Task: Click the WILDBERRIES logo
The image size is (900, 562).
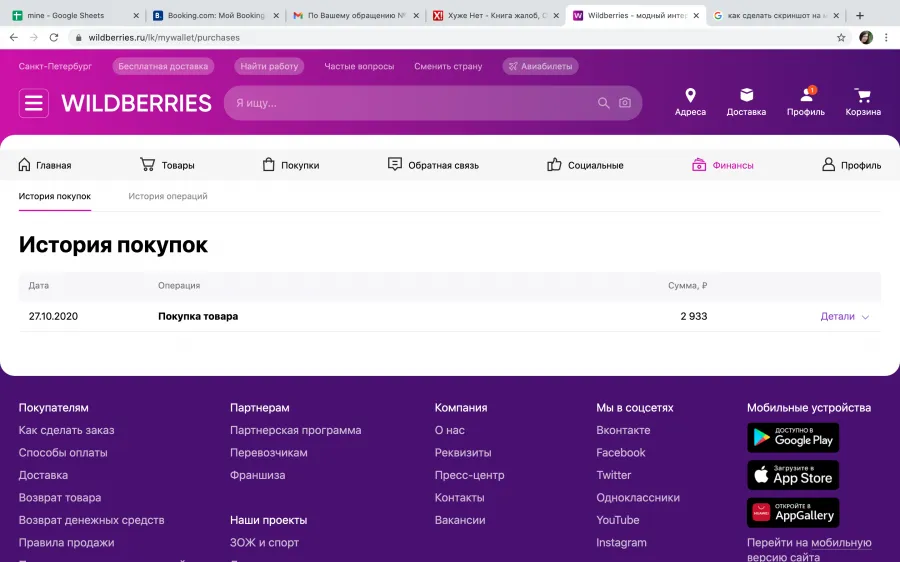Action: [x=137, y=103]
